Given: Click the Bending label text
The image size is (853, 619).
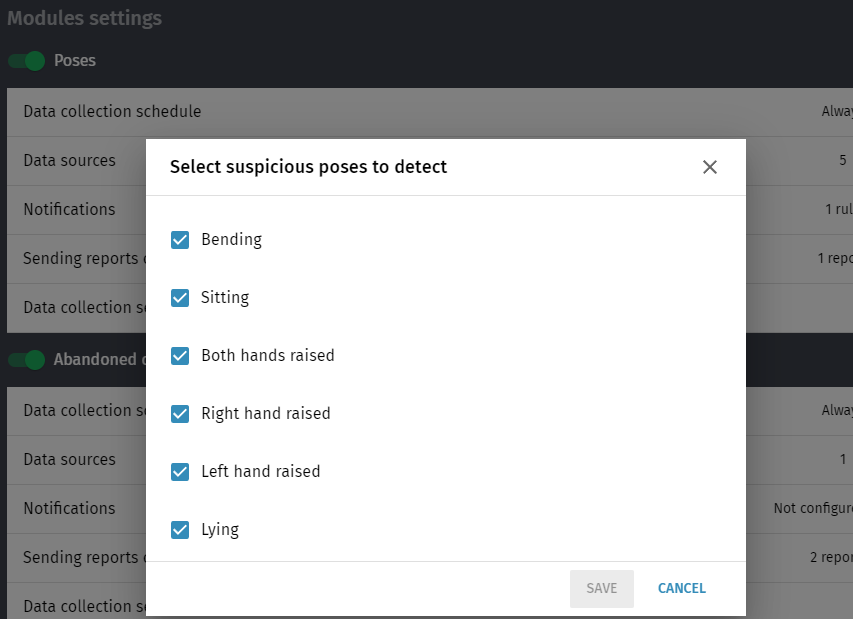Looking at the screenshot, I should coord(232,240).
